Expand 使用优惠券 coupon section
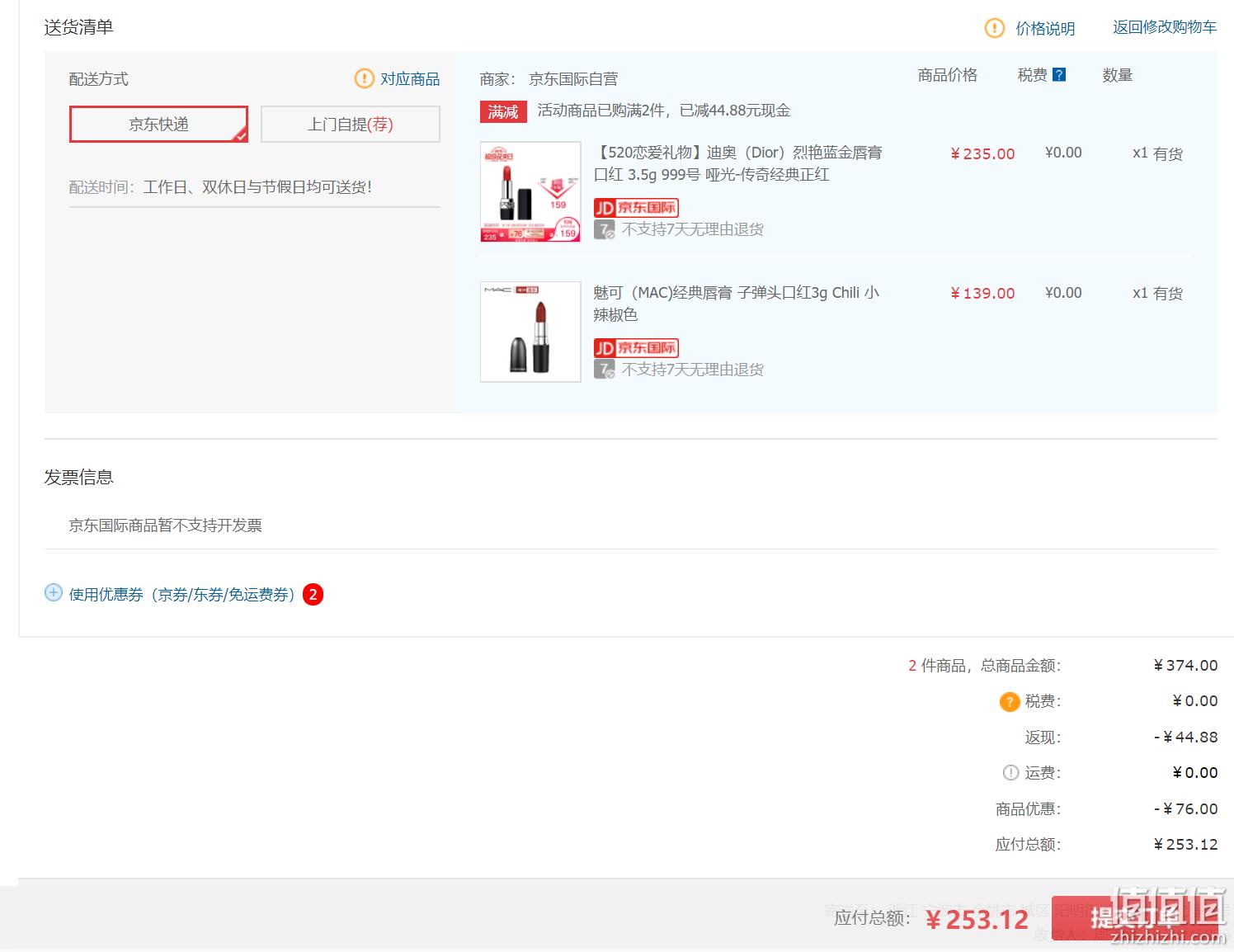The image size is (1234, 952). (x=181, y=594)
